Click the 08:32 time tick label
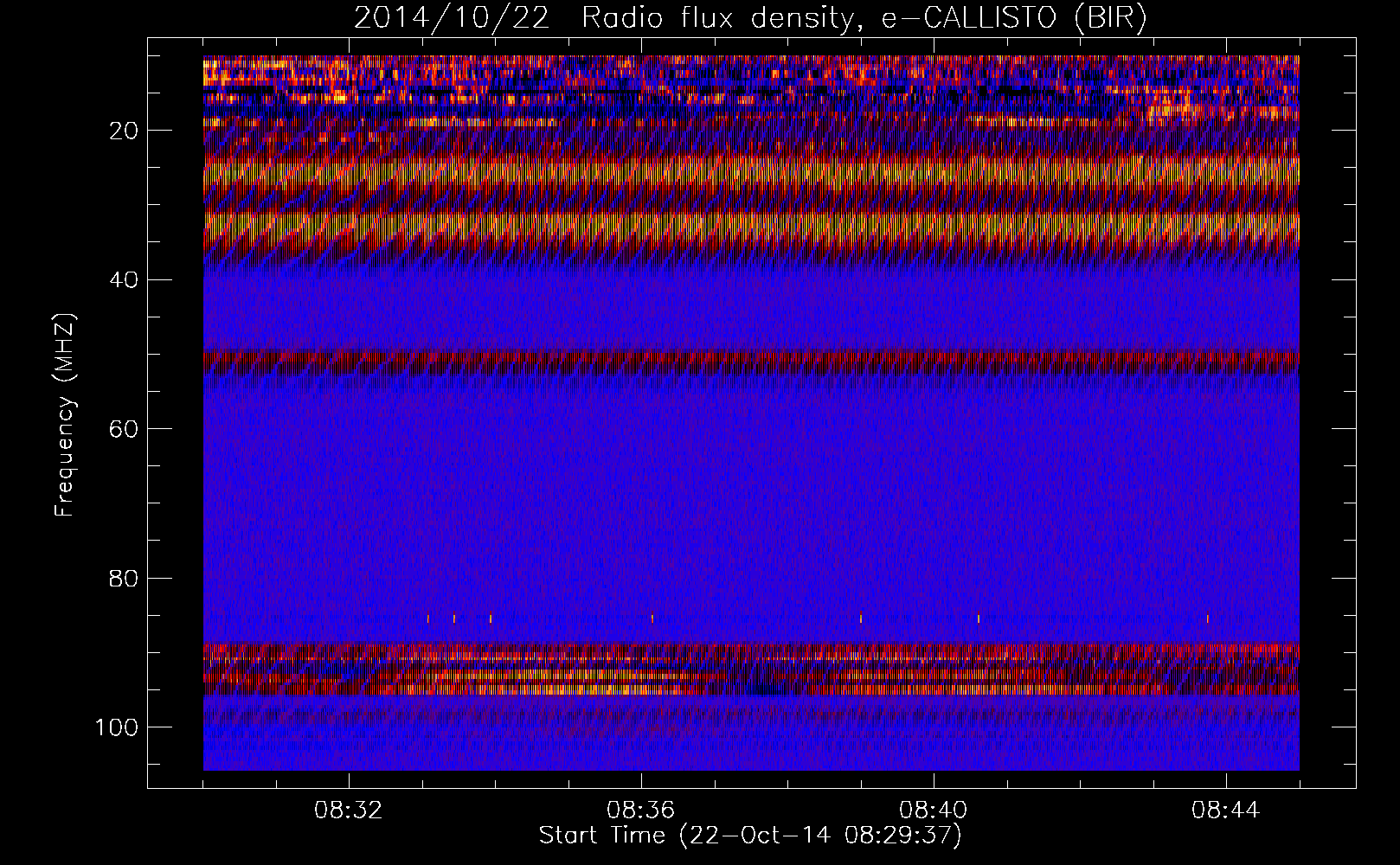The image size is (1400, 865). pyautogui.click(x=349, y=811)
